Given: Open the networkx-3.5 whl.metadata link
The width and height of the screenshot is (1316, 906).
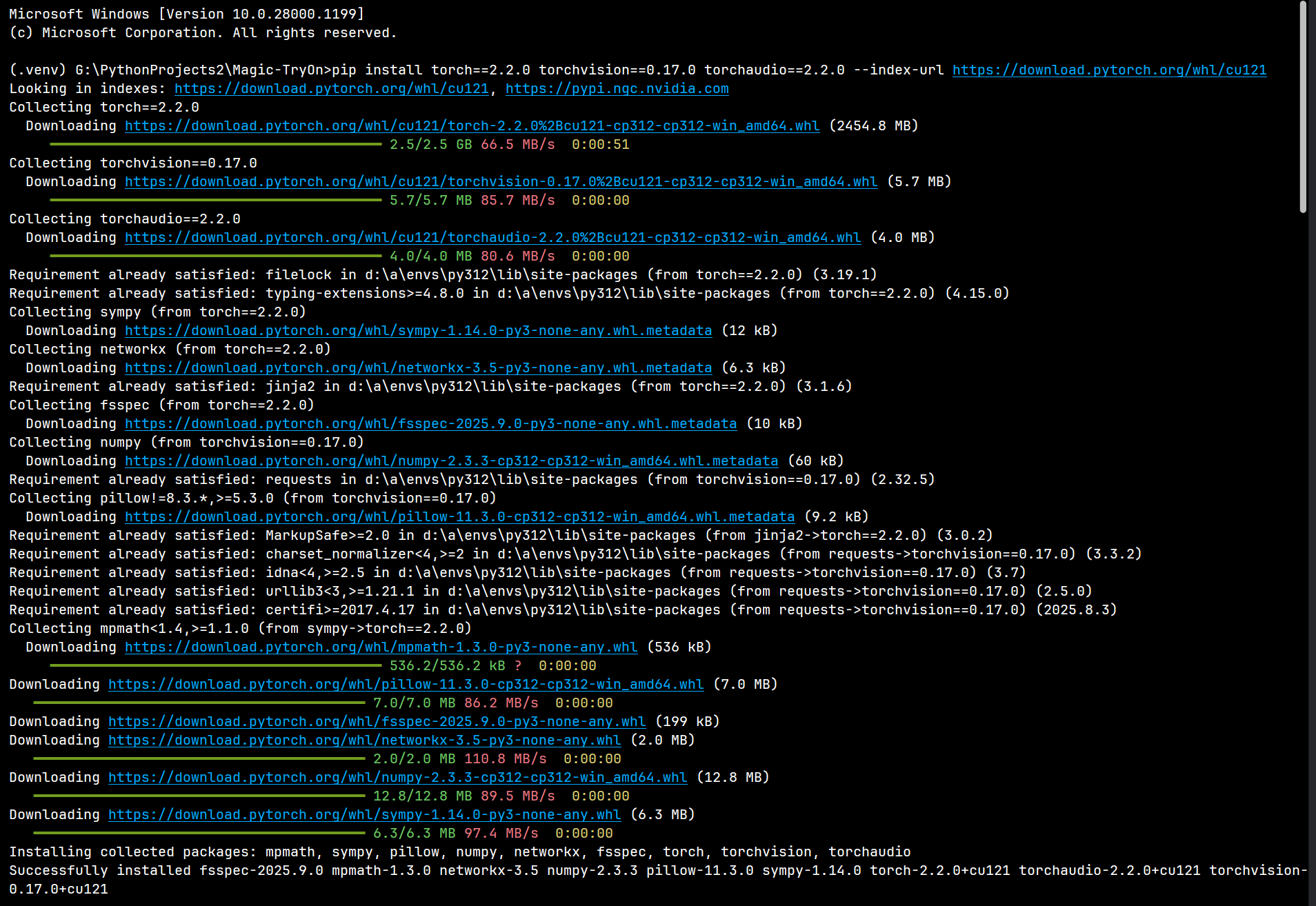Looking at the screenshot, I should (418, 368).
